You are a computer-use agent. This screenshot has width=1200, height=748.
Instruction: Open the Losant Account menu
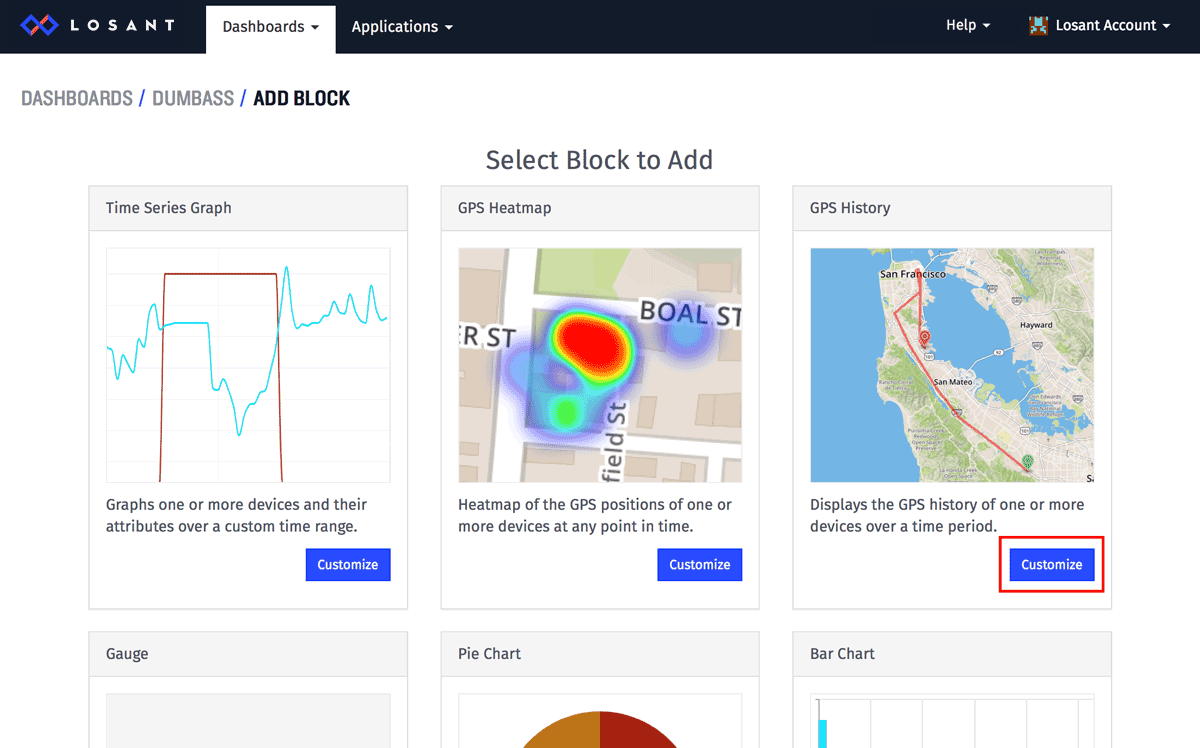[1100, 26]
